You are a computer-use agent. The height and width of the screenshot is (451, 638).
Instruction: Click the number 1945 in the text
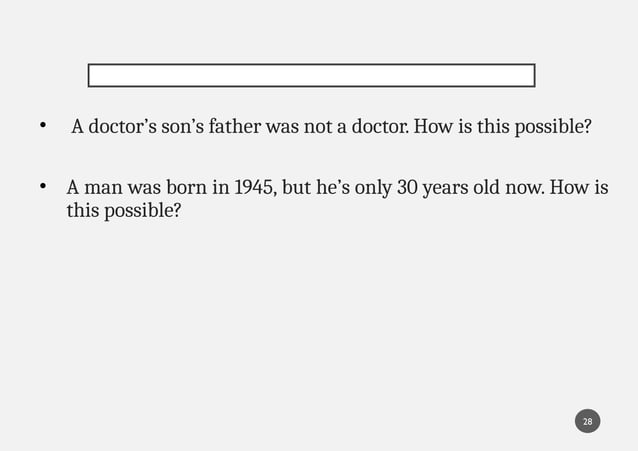[x=255, y=188]
